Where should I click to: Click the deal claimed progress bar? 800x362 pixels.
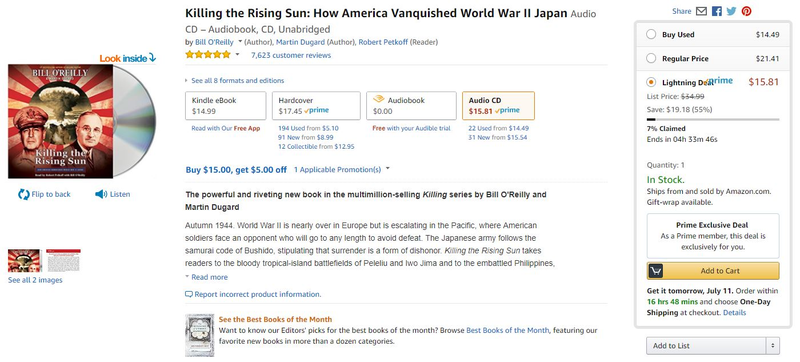713,119
